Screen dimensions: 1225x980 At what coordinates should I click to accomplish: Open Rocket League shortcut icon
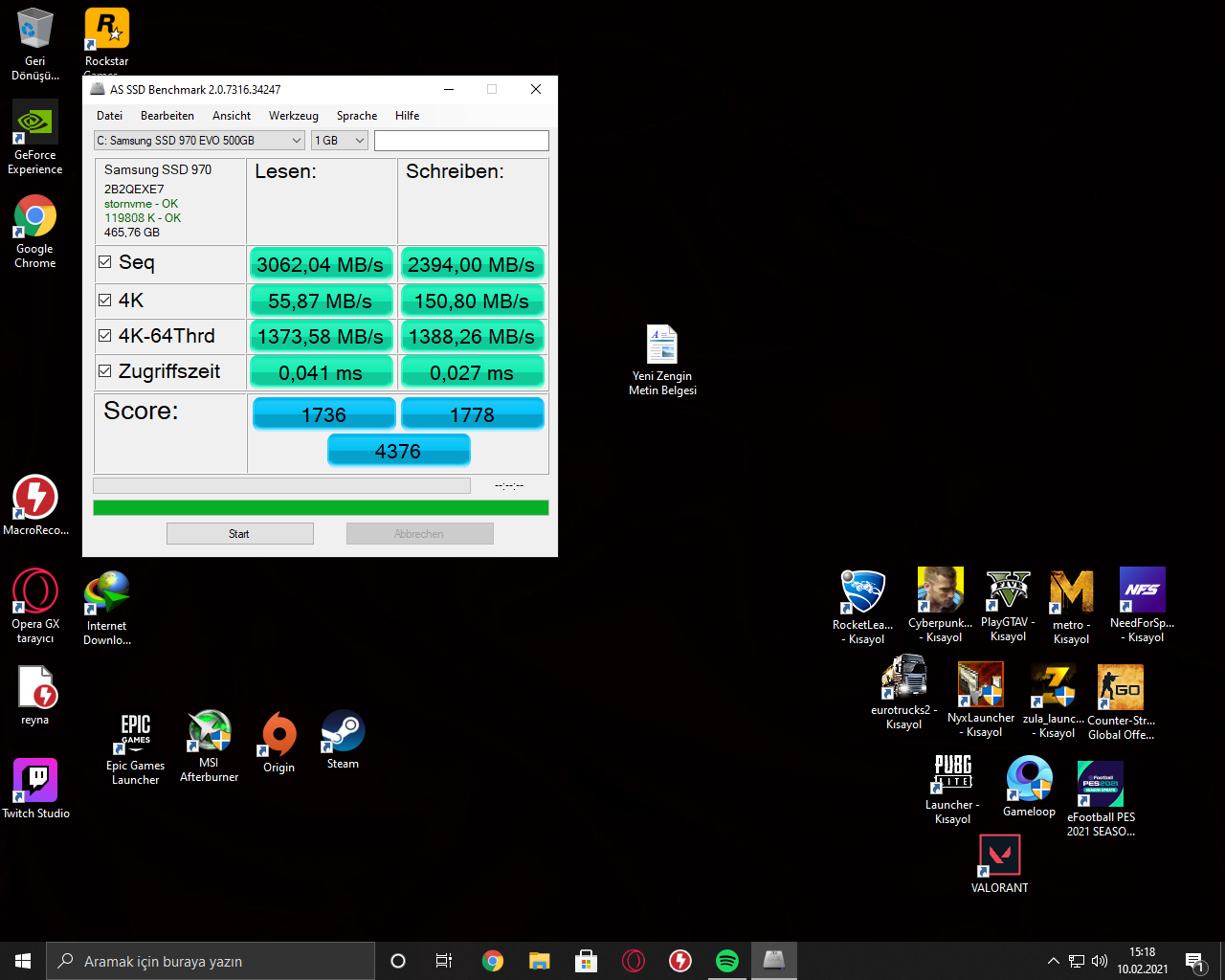(862, 607)
